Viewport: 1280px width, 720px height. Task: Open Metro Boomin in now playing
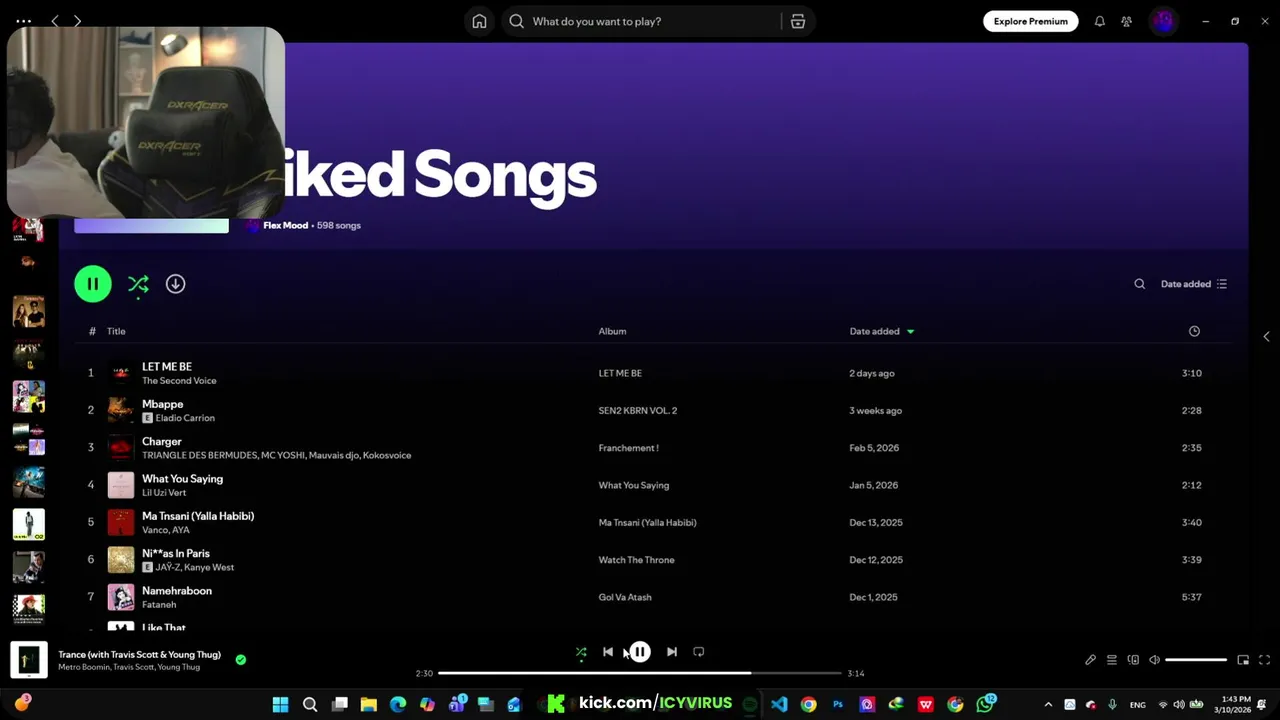[x=83, y=667]
